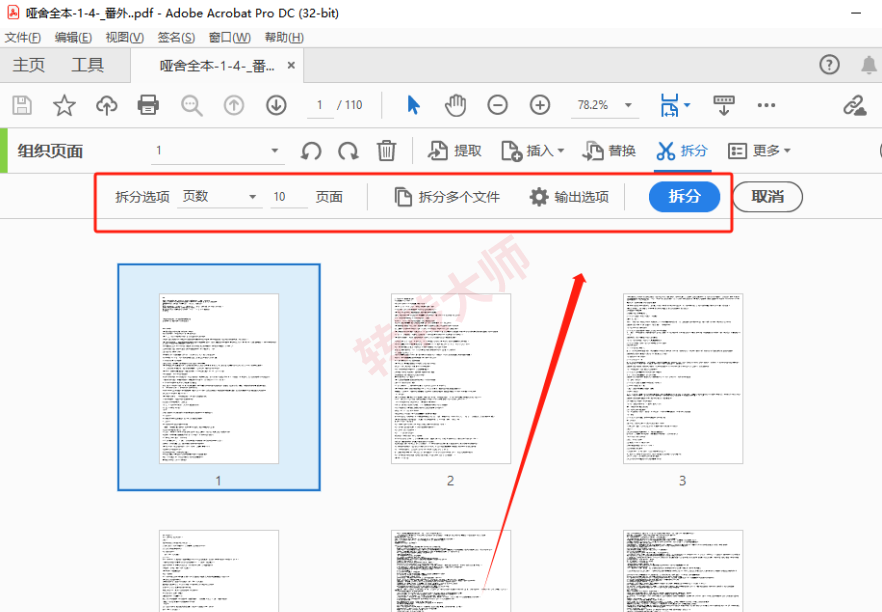Select page 1 thumbnail
882x612 pixels.
point(219,377)
